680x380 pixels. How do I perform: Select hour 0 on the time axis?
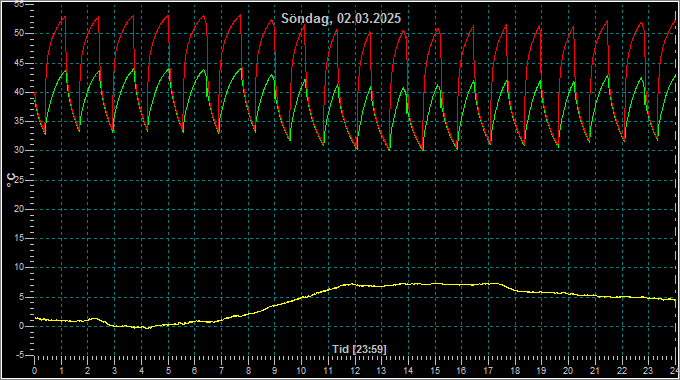pyautogui.click(x=35, y=371)
